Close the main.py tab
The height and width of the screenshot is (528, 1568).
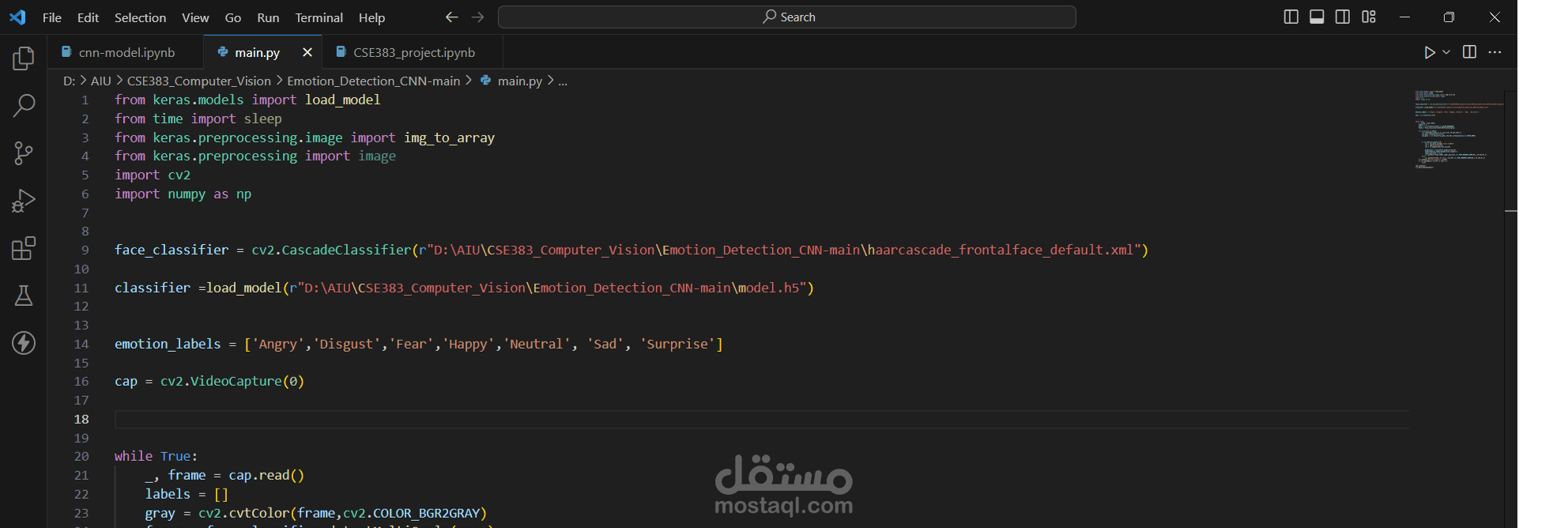tap(307, 52)
